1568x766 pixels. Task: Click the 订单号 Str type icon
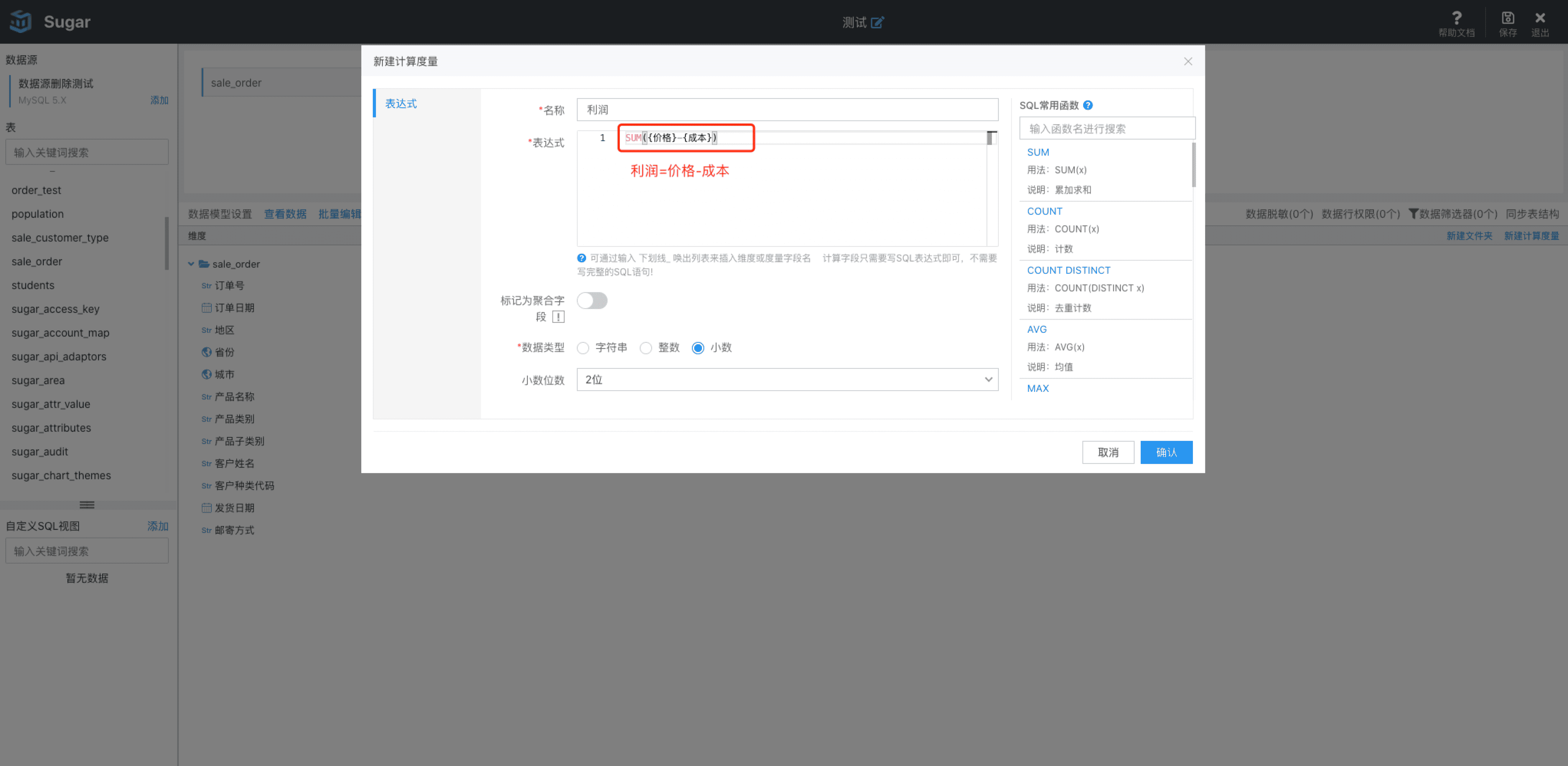point(206,286)
